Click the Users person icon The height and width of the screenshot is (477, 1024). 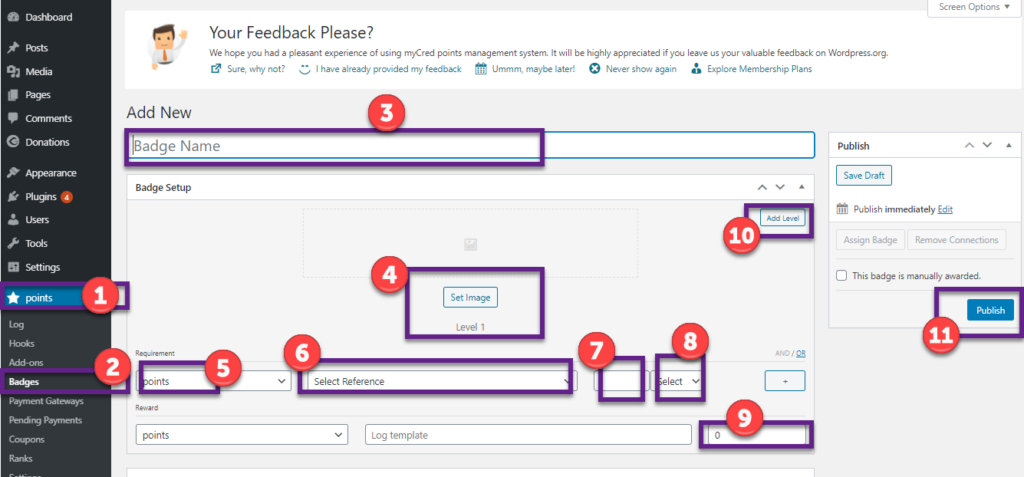(12, 220)
